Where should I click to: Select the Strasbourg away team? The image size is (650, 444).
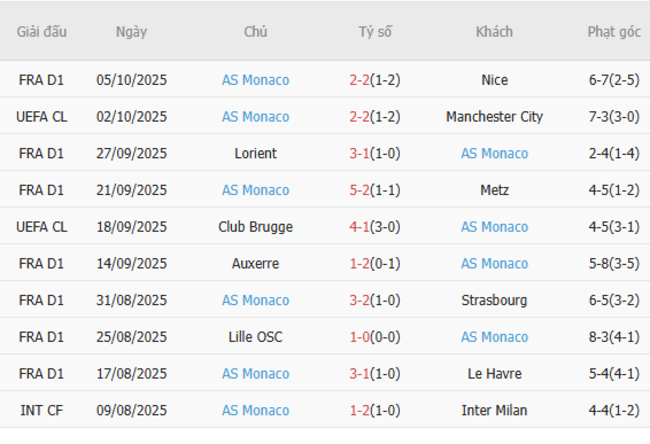pyautogui.click(x=494, y=300)
